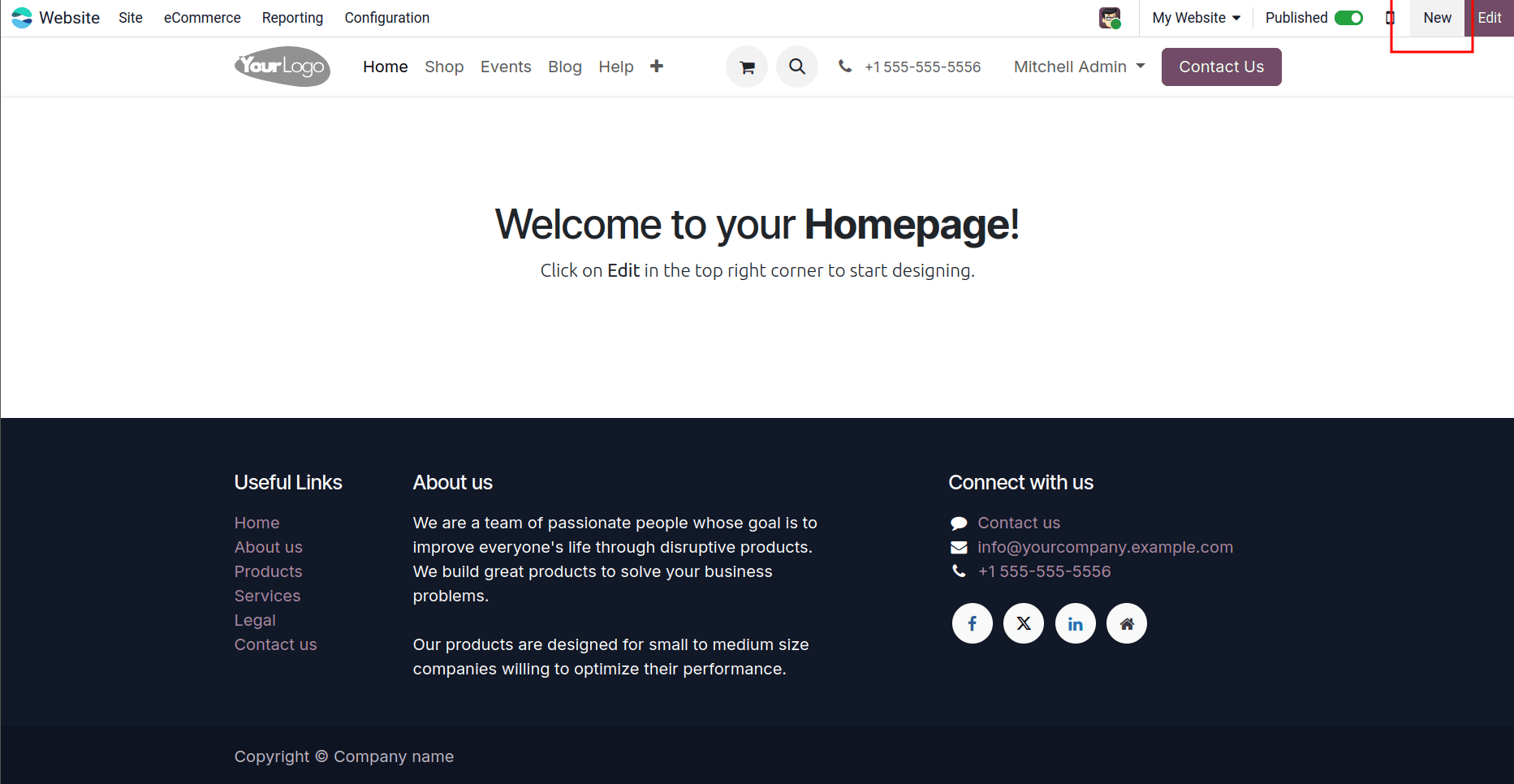The height and width of the screenshot is (784, 1514).
Task: Click the X (Twitter) social icon
Action: pyautogui.click(x=1023, y=622)
